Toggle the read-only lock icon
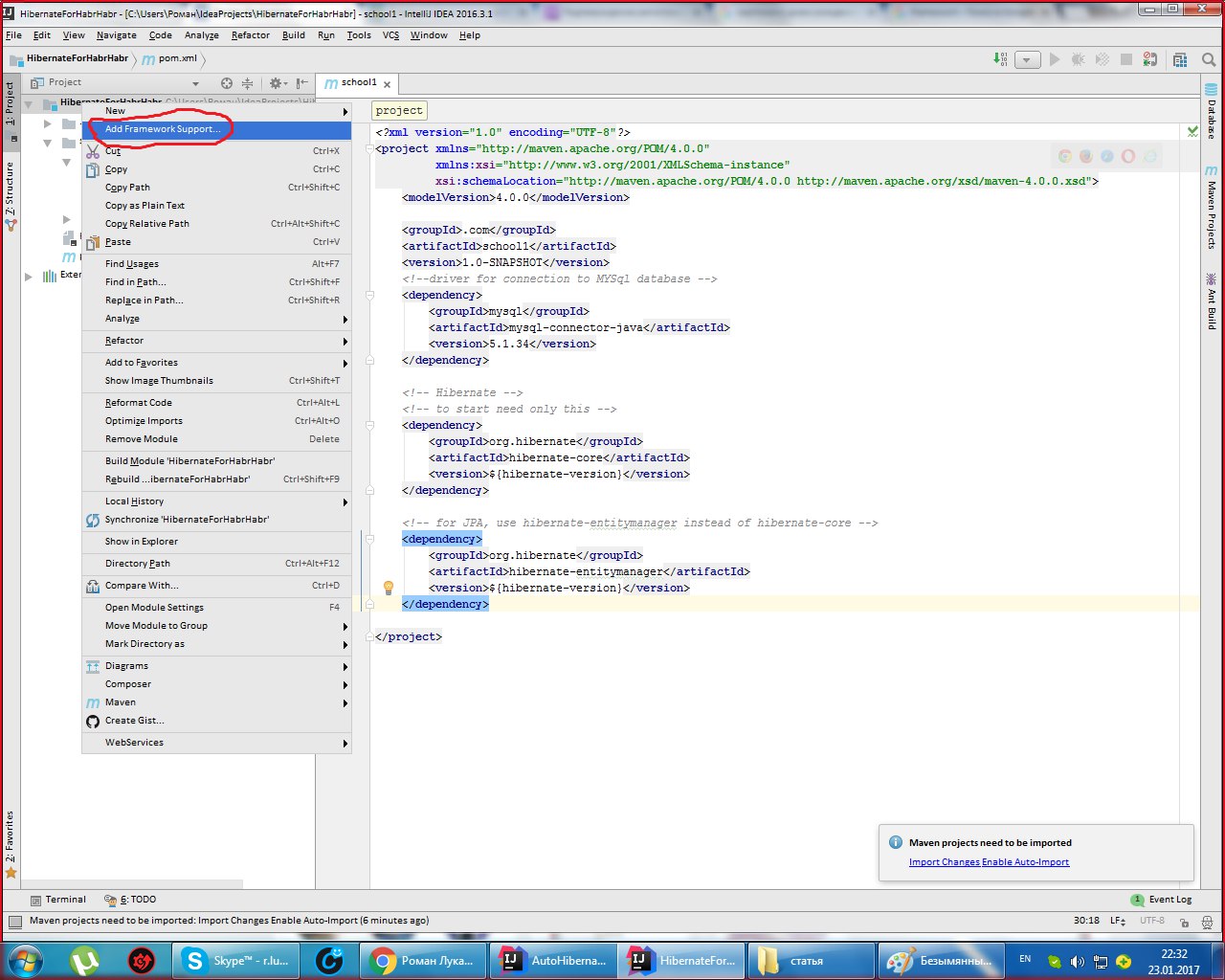 click(1184, 922)
